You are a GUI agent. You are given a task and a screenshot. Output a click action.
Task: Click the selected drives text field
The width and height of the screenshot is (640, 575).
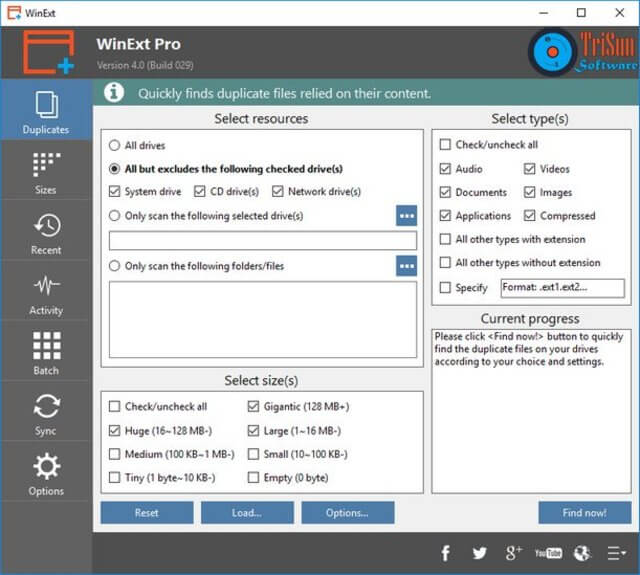(263, 241)
